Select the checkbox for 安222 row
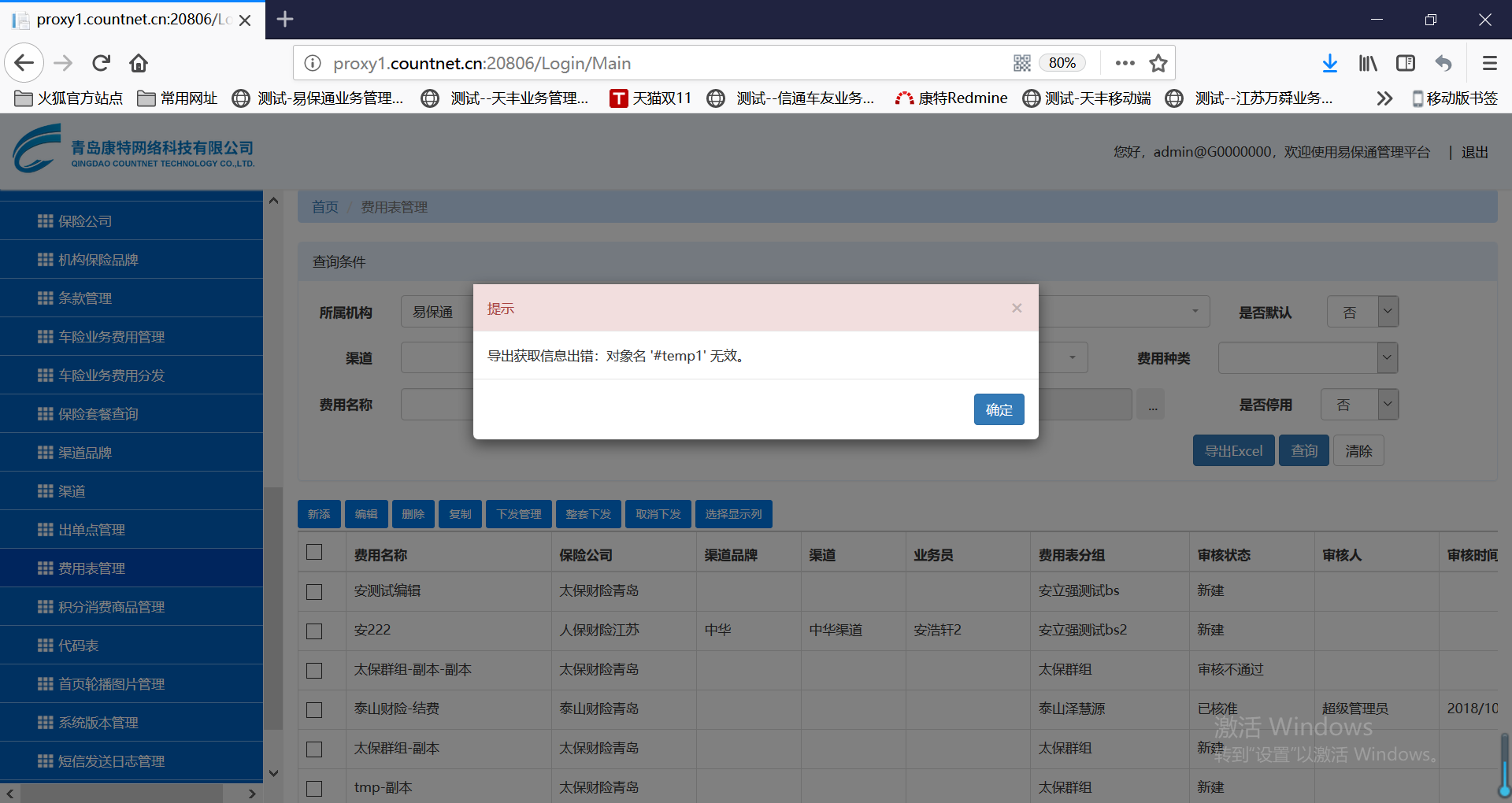The image size is (1512, 803). 314,631
